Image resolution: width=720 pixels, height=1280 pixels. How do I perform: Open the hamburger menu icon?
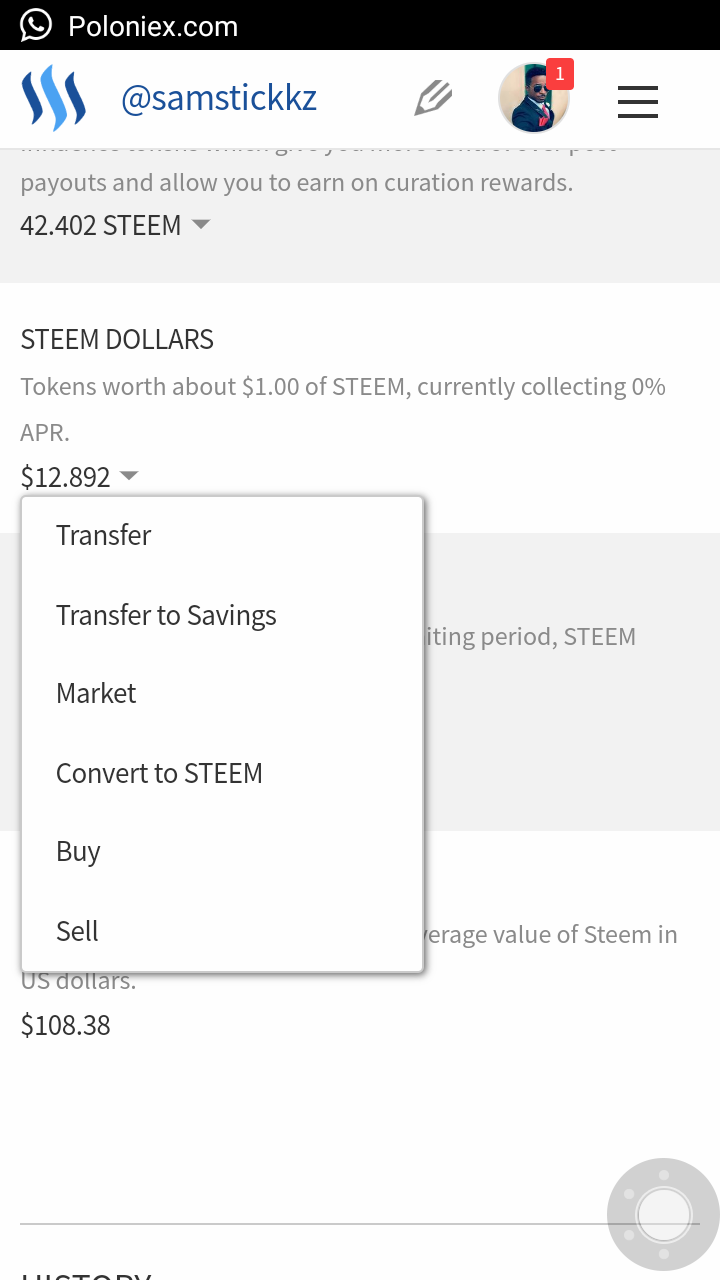point(637,102)
